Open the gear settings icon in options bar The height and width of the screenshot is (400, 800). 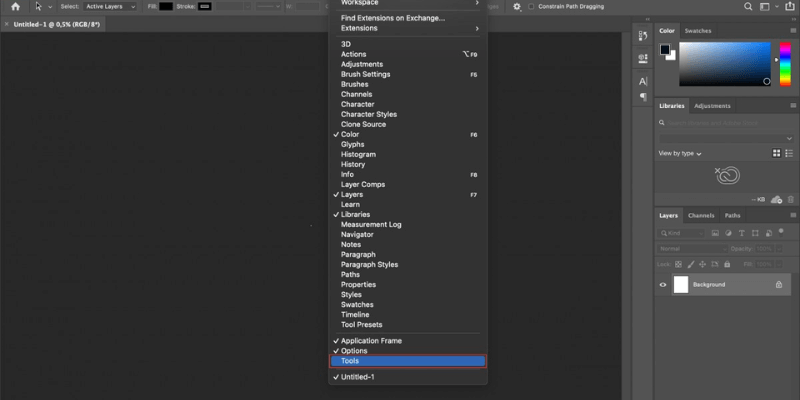[516, 6]
